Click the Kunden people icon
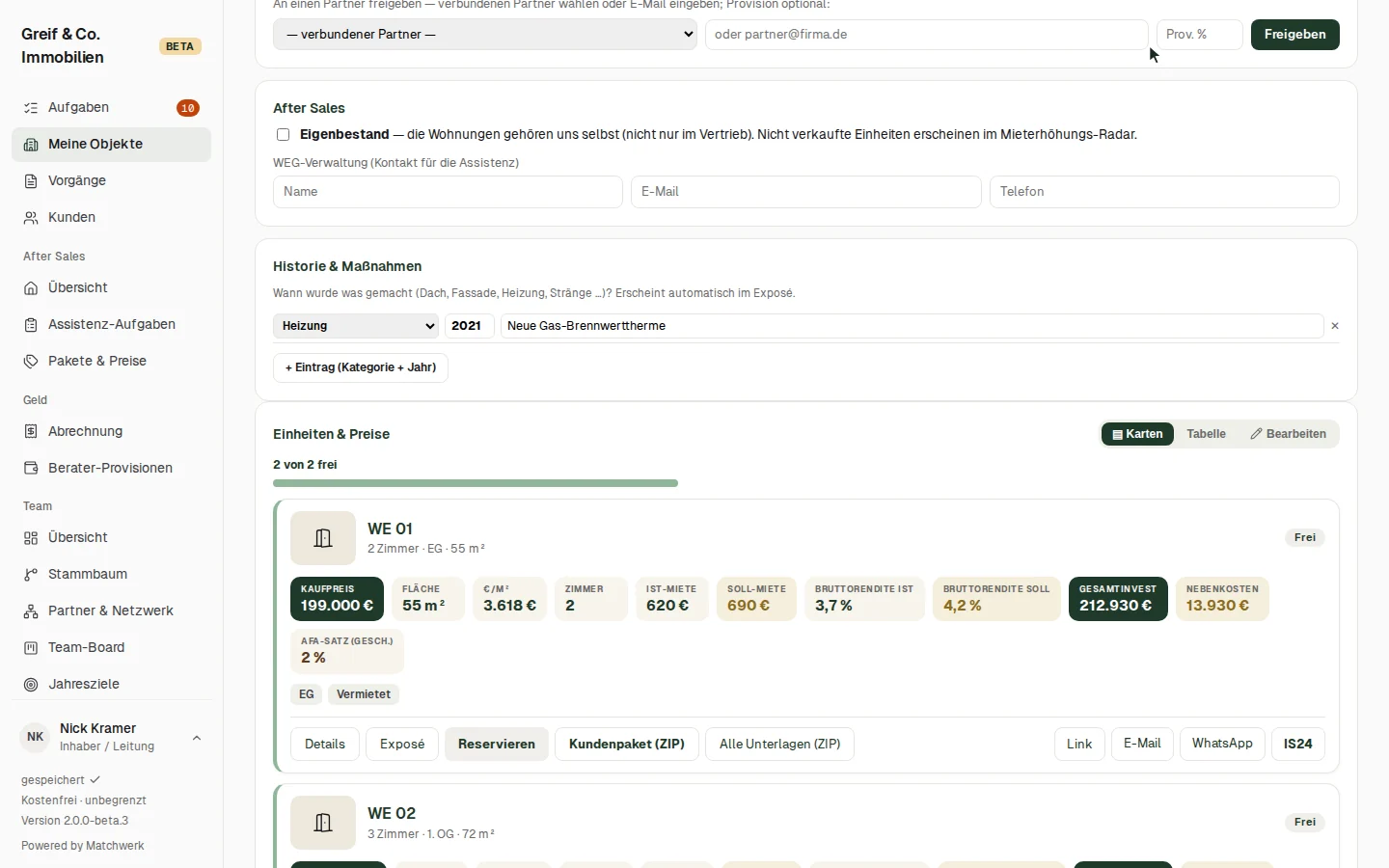1389x868 pixels. tap(31, 218)
